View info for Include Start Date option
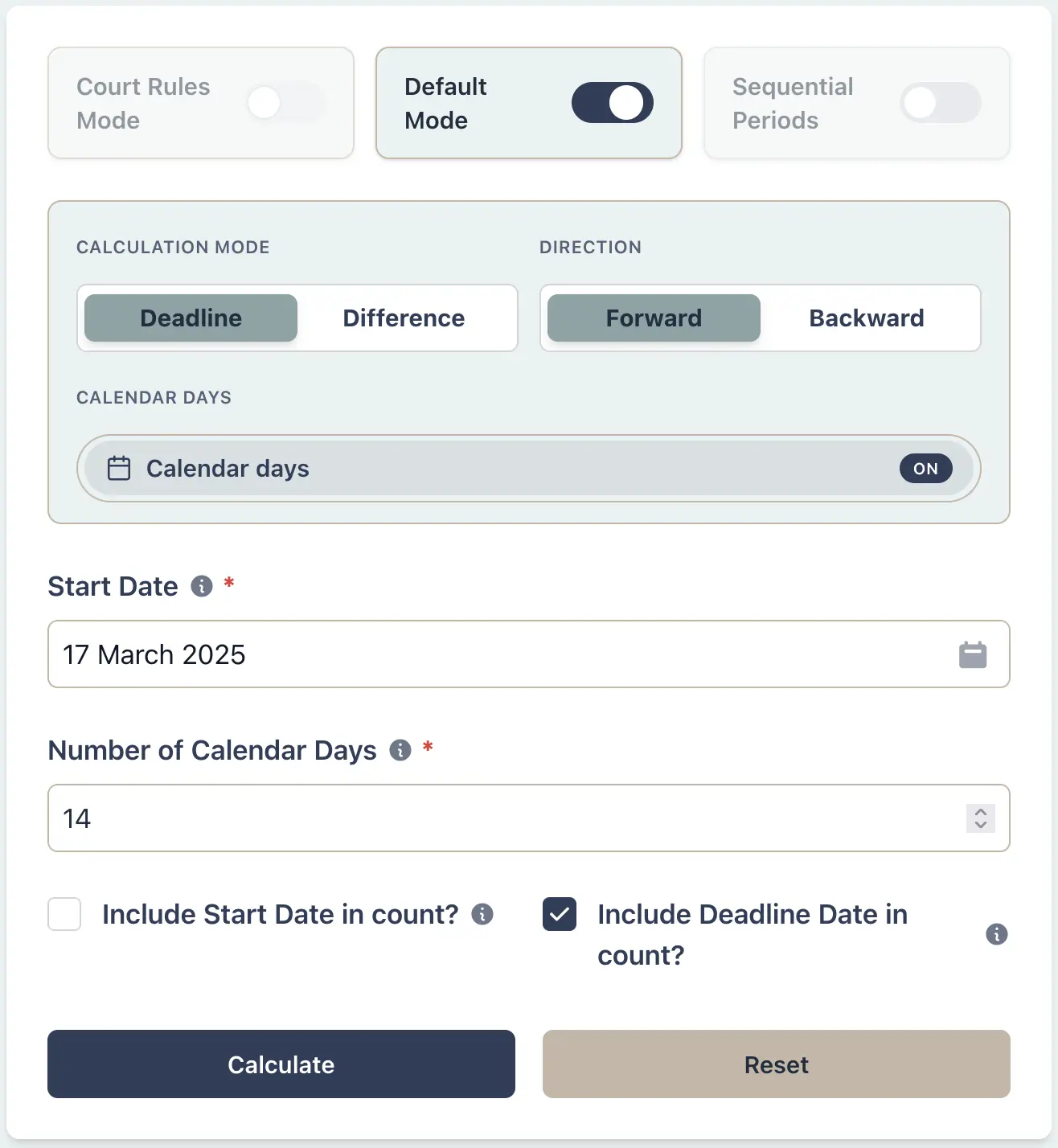1058x1148 pixels. click(x=482, y=914)
